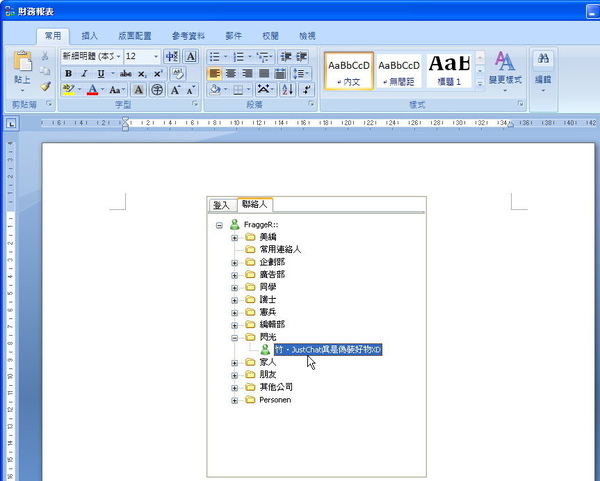Image resolution: width=600 pixels, height=481 pixels.
Task: Switch to the 登入 tab in the panel
Action: pos(221,205)
